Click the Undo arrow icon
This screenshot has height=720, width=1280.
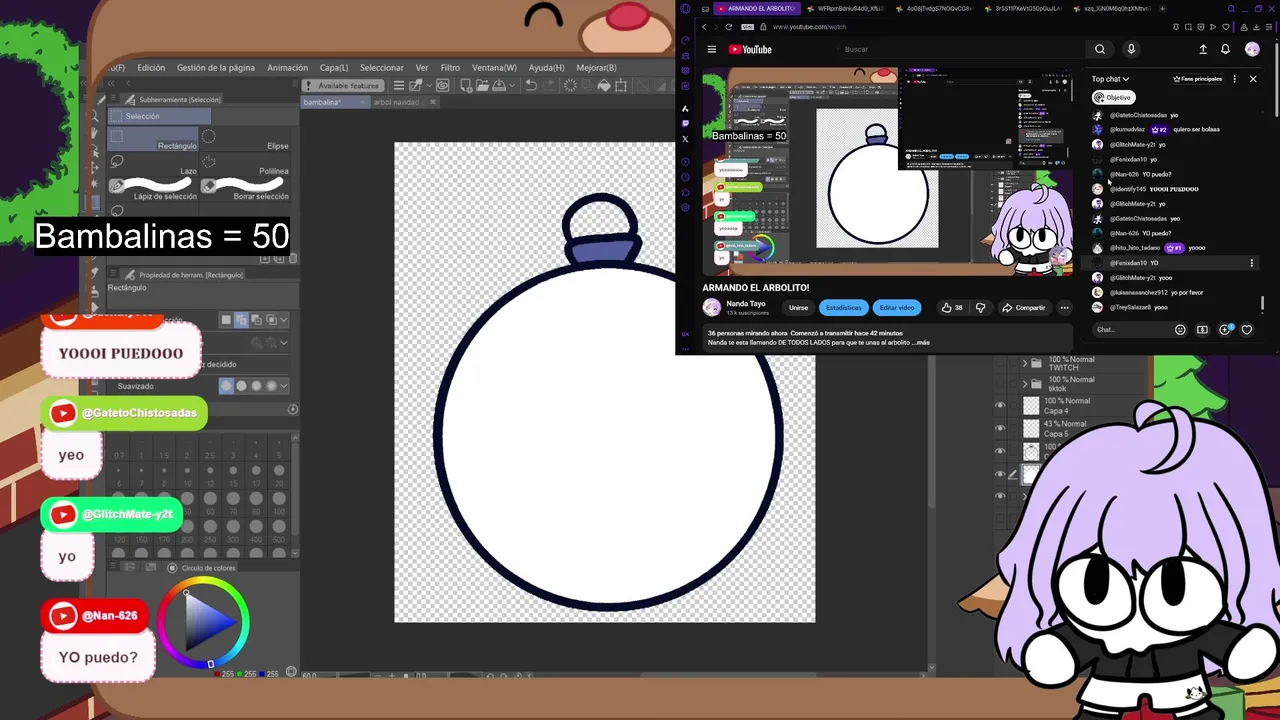[531, 86]
